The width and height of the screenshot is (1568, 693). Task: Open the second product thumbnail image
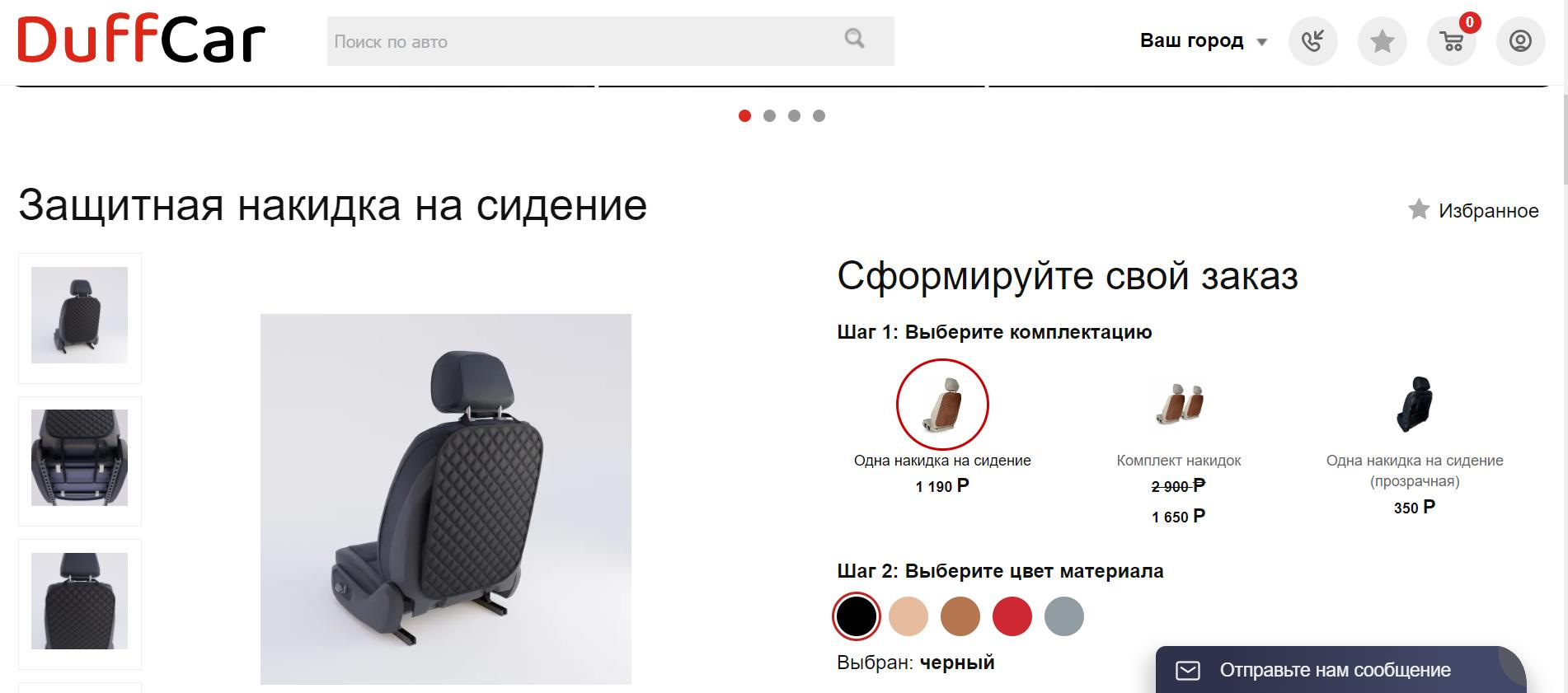tap(80, 458)
